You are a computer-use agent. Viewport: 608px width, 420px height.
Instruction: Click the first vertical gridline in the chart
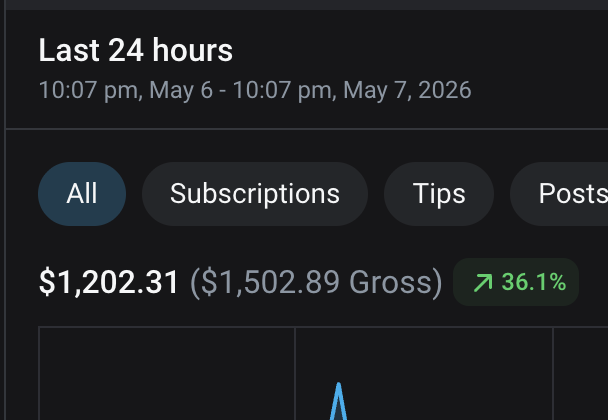[x=295, y=374]
